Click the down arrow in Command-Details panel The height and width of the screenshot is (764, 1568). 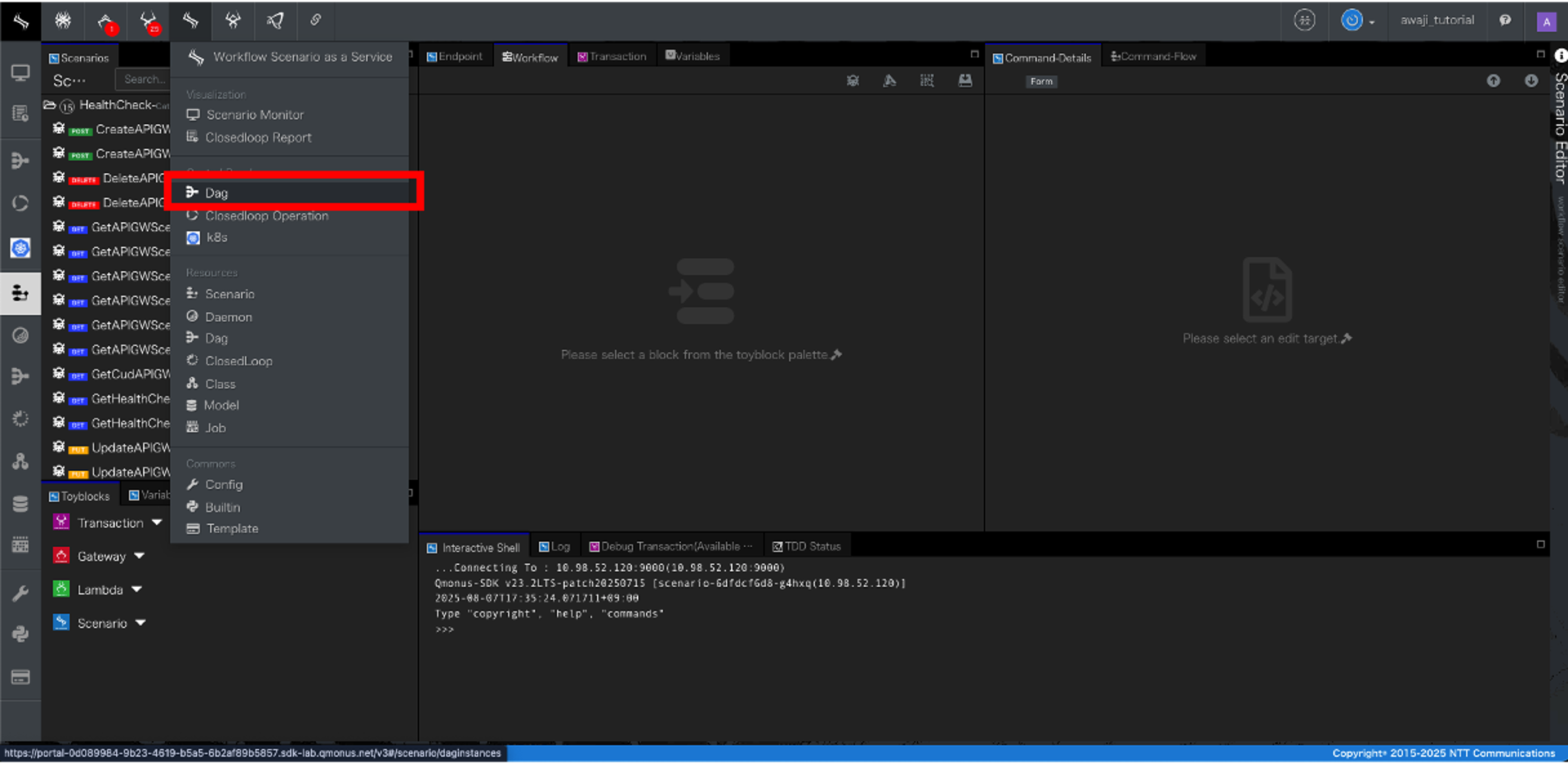(x=1530, y=81)
